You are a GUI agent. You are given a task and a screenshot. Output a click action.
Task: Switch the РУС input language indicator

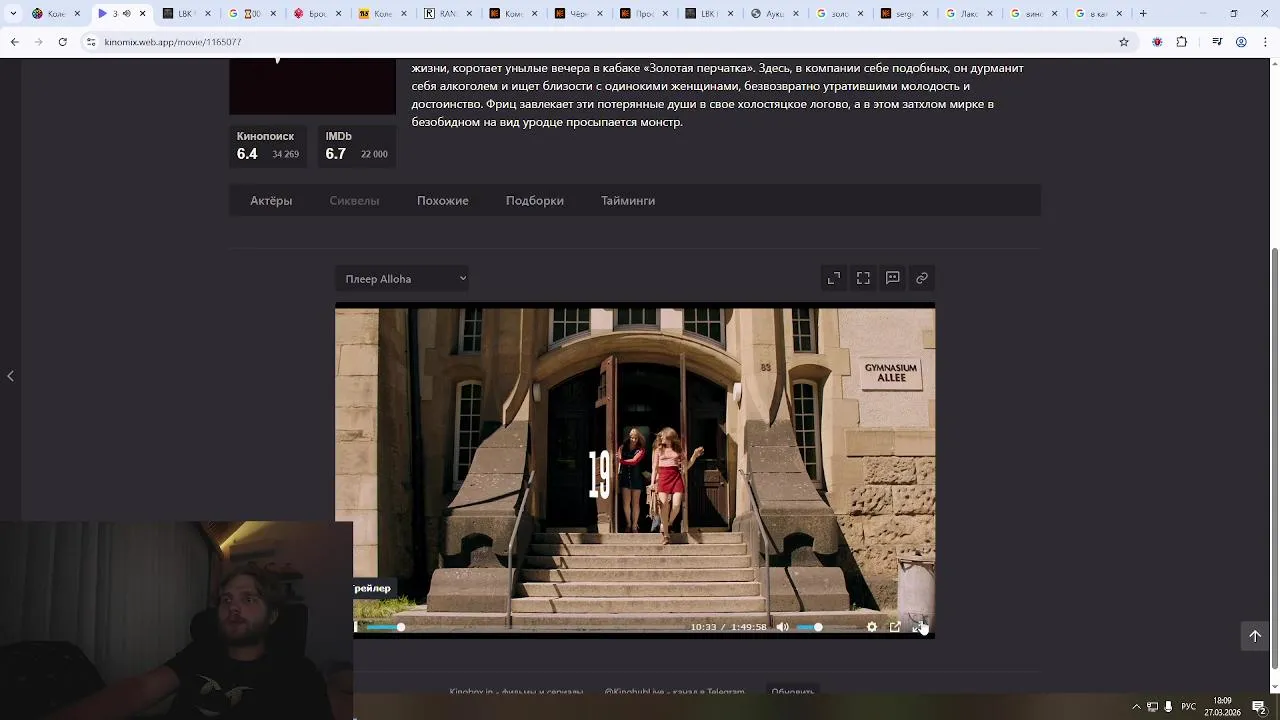pos(1188,707)
